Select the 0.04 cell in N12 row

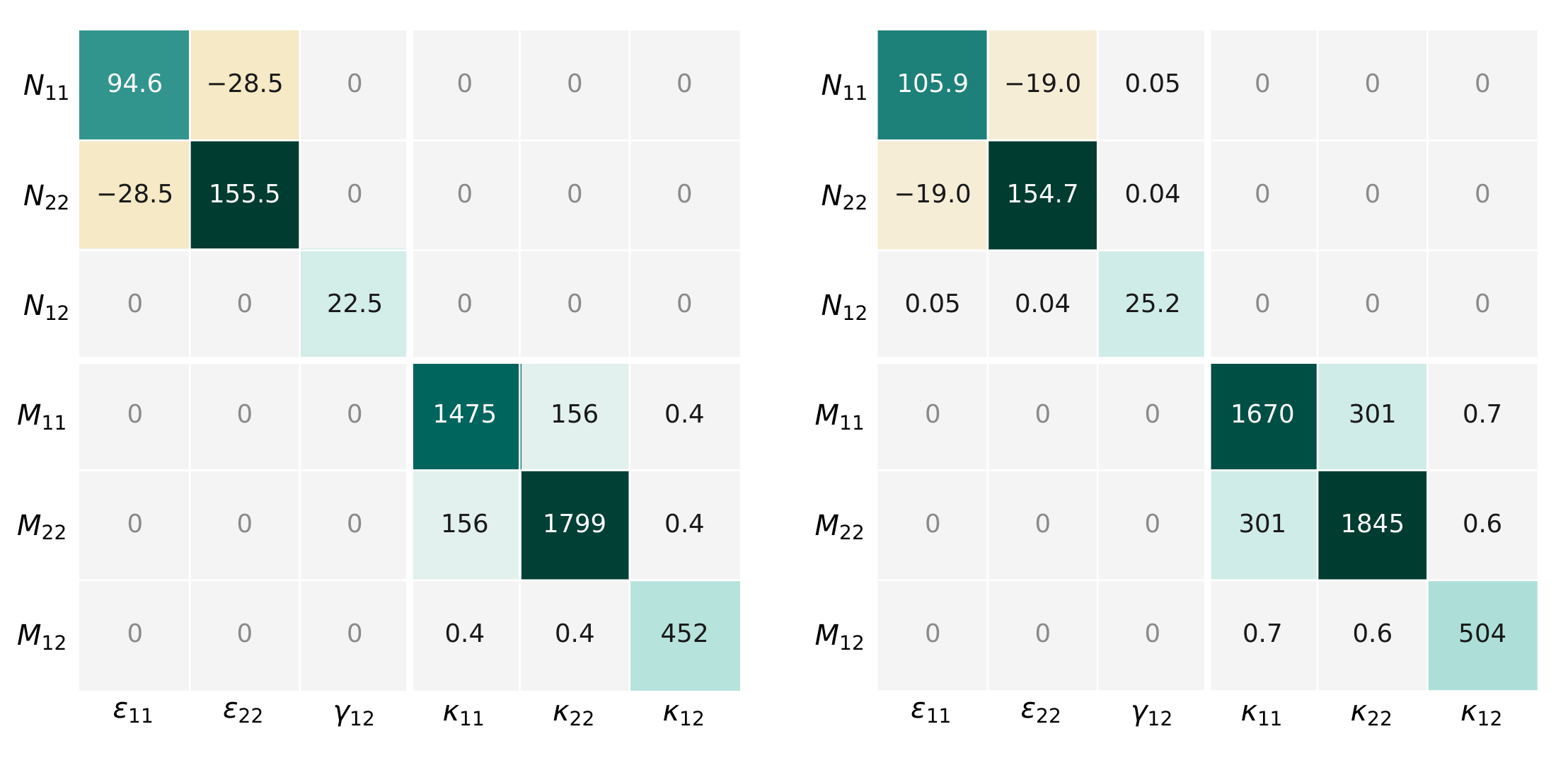[x=1042, y=304]
